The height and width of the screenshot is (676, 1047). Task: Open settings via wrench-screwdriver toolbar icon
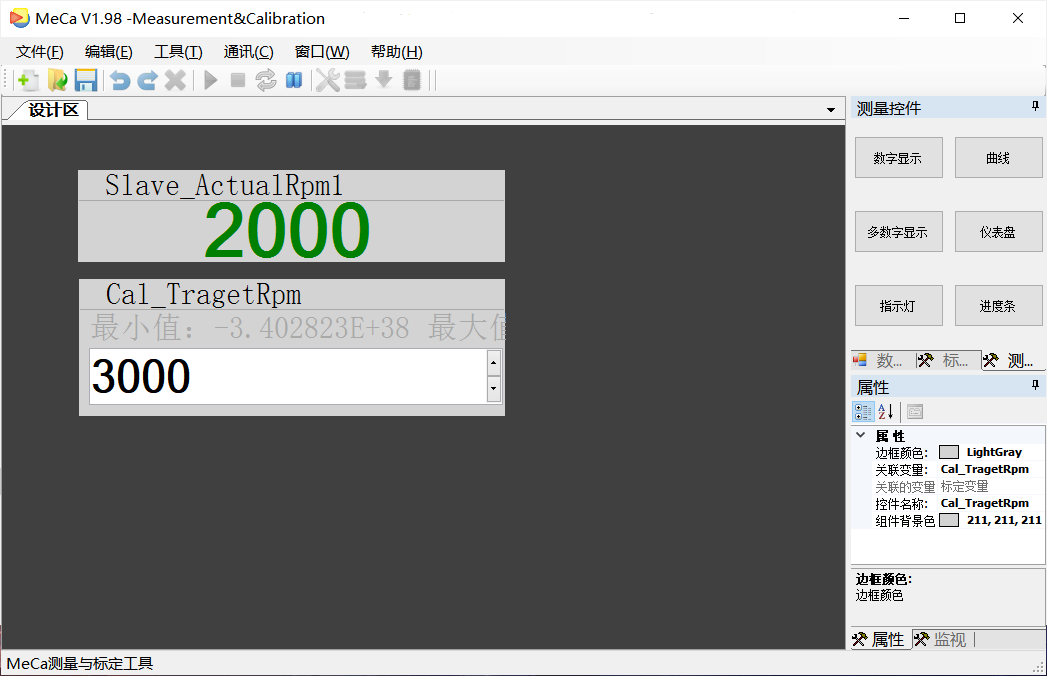tap(327, 80)
